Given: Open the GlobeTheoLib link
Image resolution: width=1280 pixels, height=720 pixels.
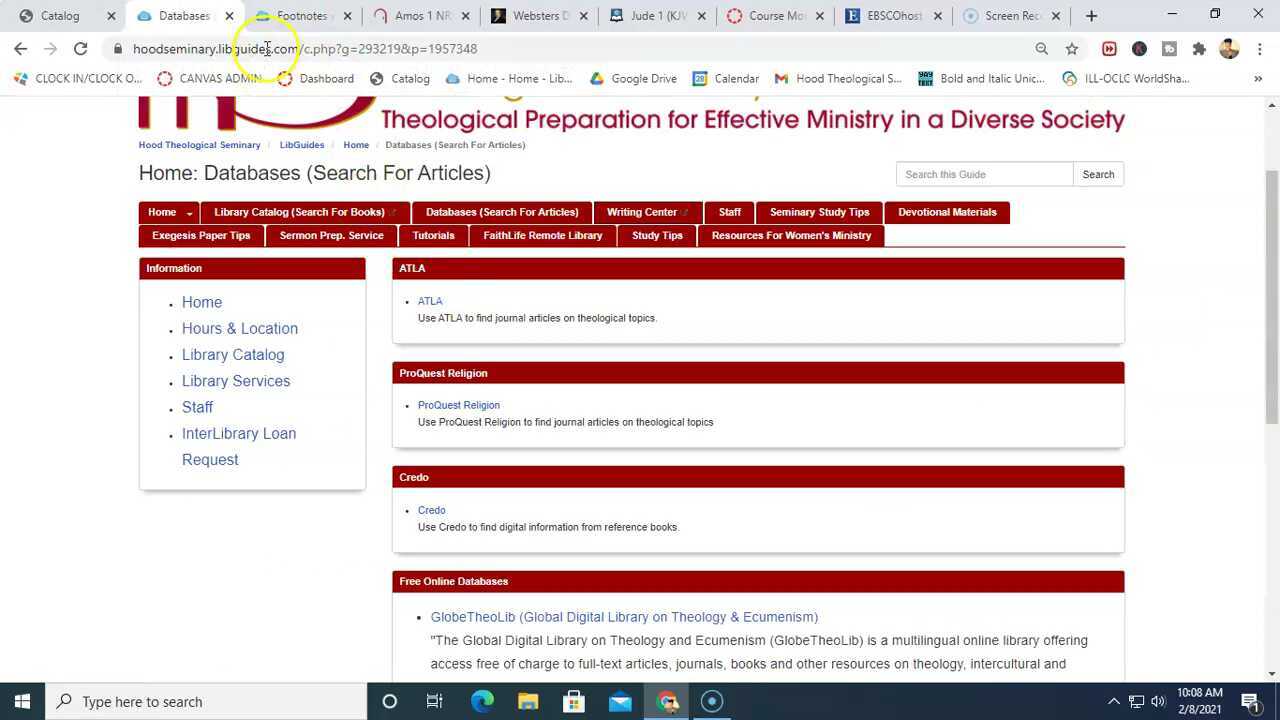Looking at the screenshot, I should tap(624, 616).
